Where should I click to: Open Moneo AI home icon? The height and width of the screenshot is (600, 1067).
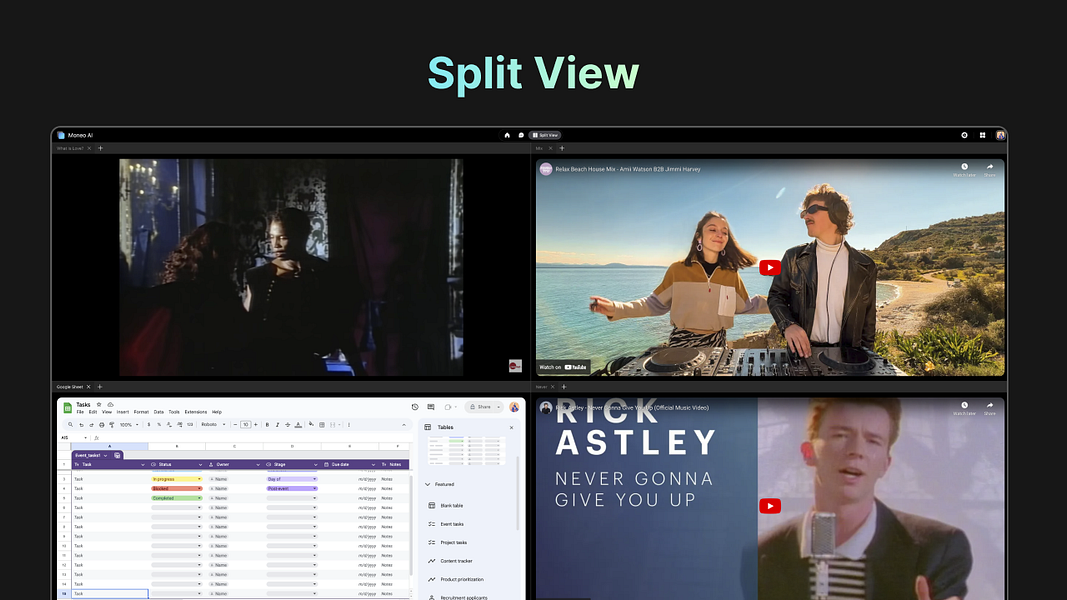coord(507,135)
